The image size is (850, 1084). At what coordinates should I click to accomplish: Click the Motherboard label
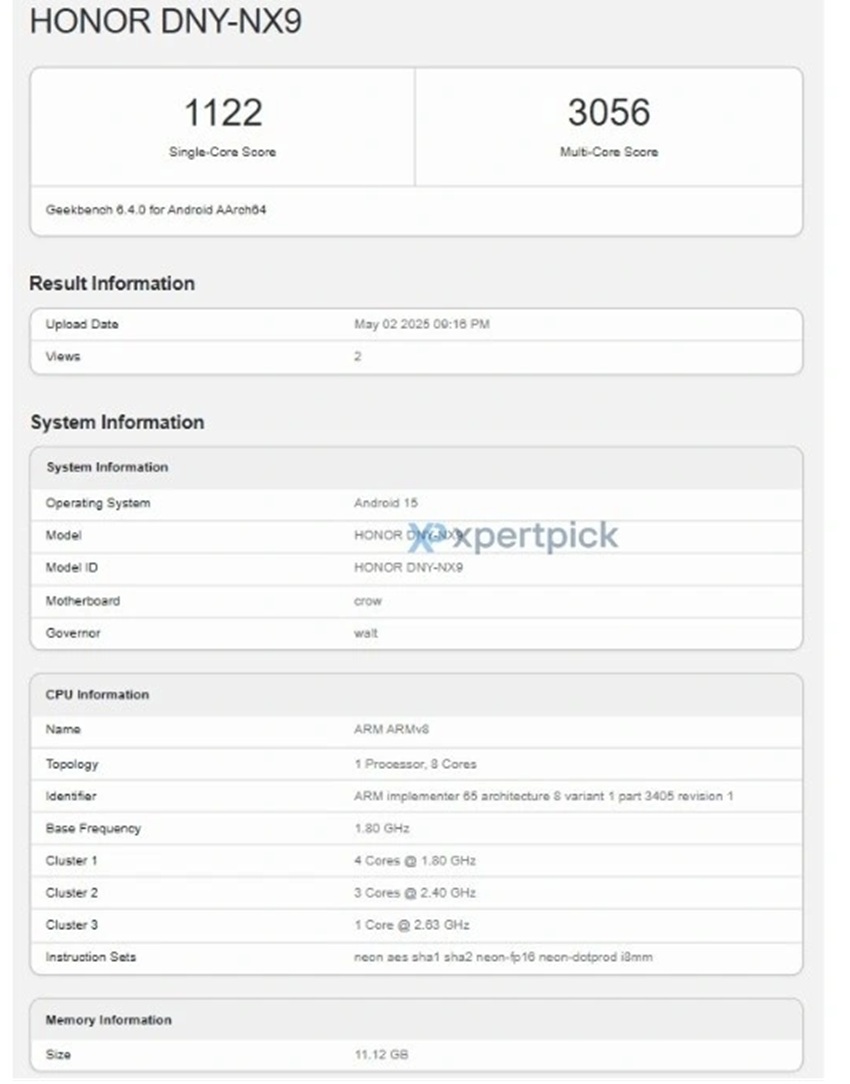(x=82, y=601)
